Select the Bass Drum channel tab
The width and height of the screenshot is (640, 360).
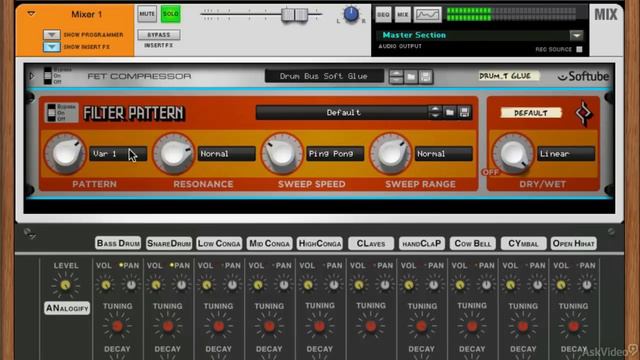(118, 243)
